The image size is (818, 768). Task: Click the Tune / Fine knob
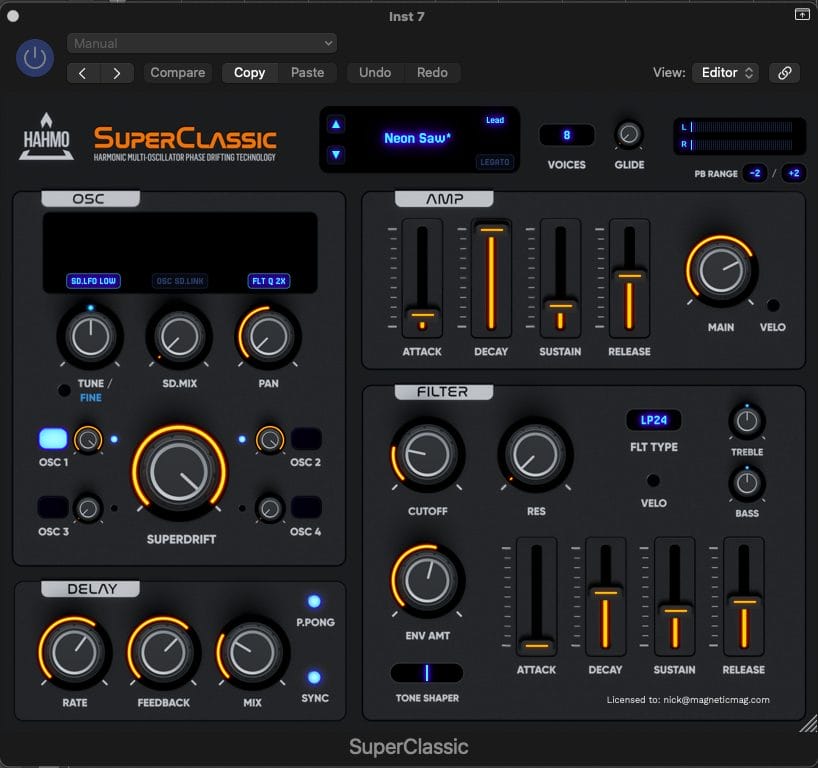point(90,337)
